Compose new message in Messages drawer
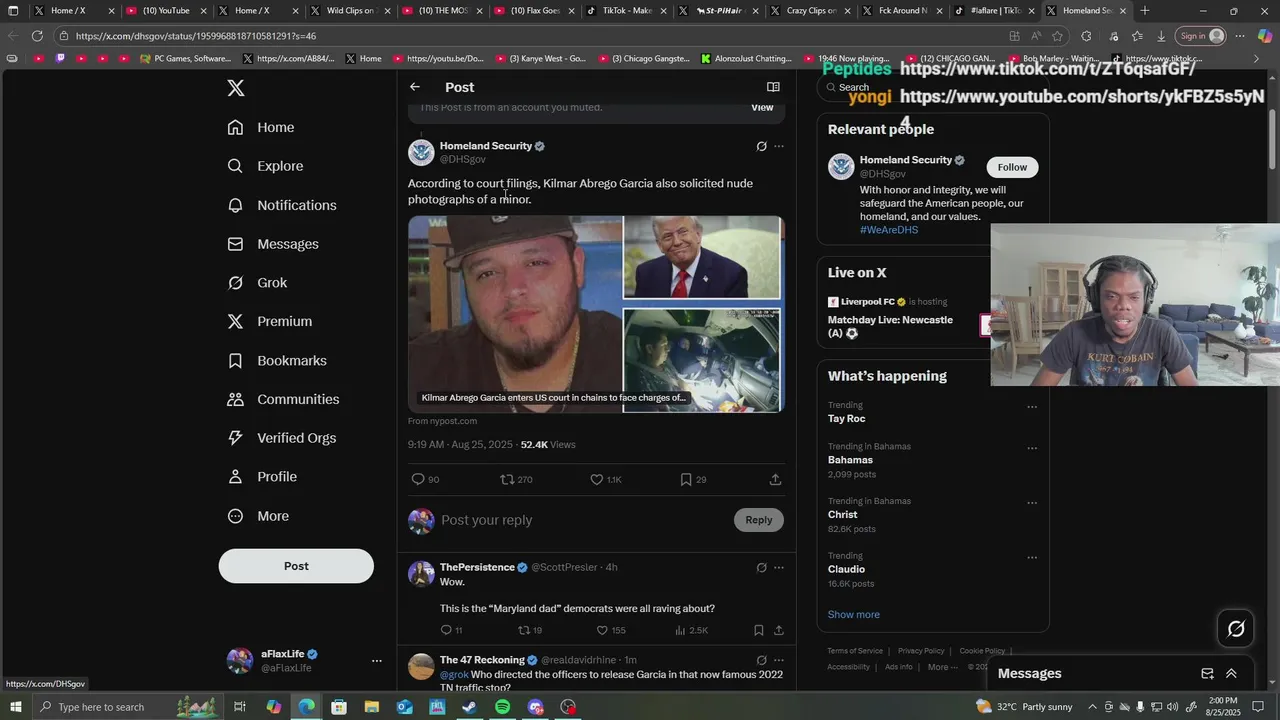 (x=1207, y=674)
